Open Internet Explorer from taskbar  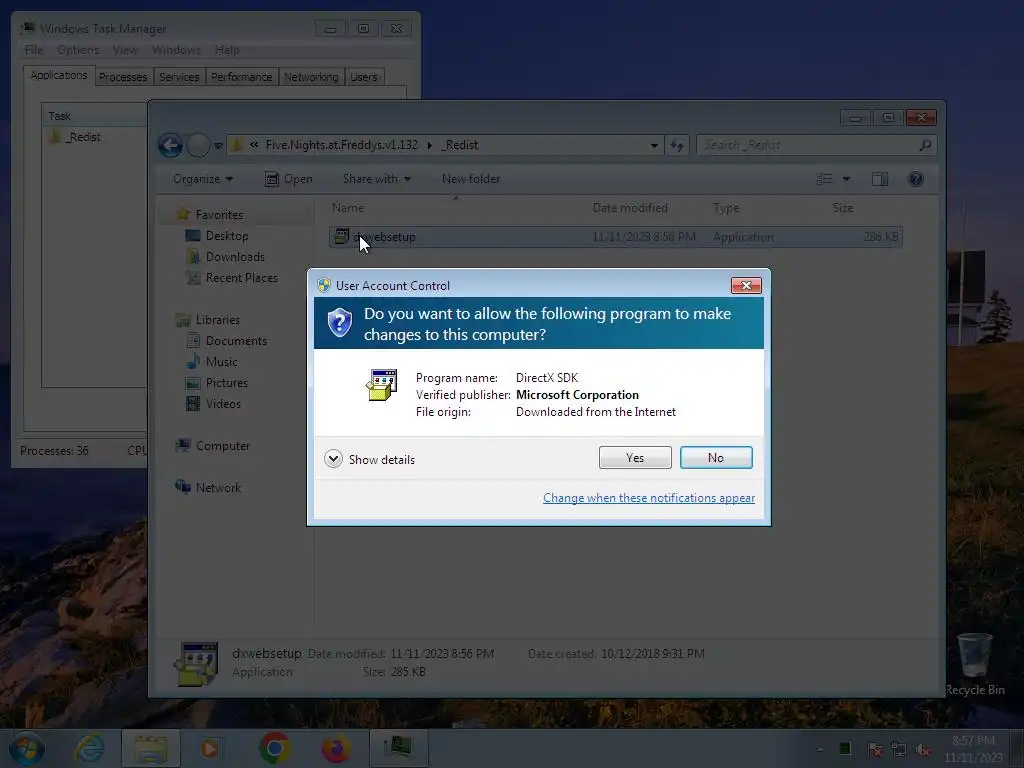90,748
